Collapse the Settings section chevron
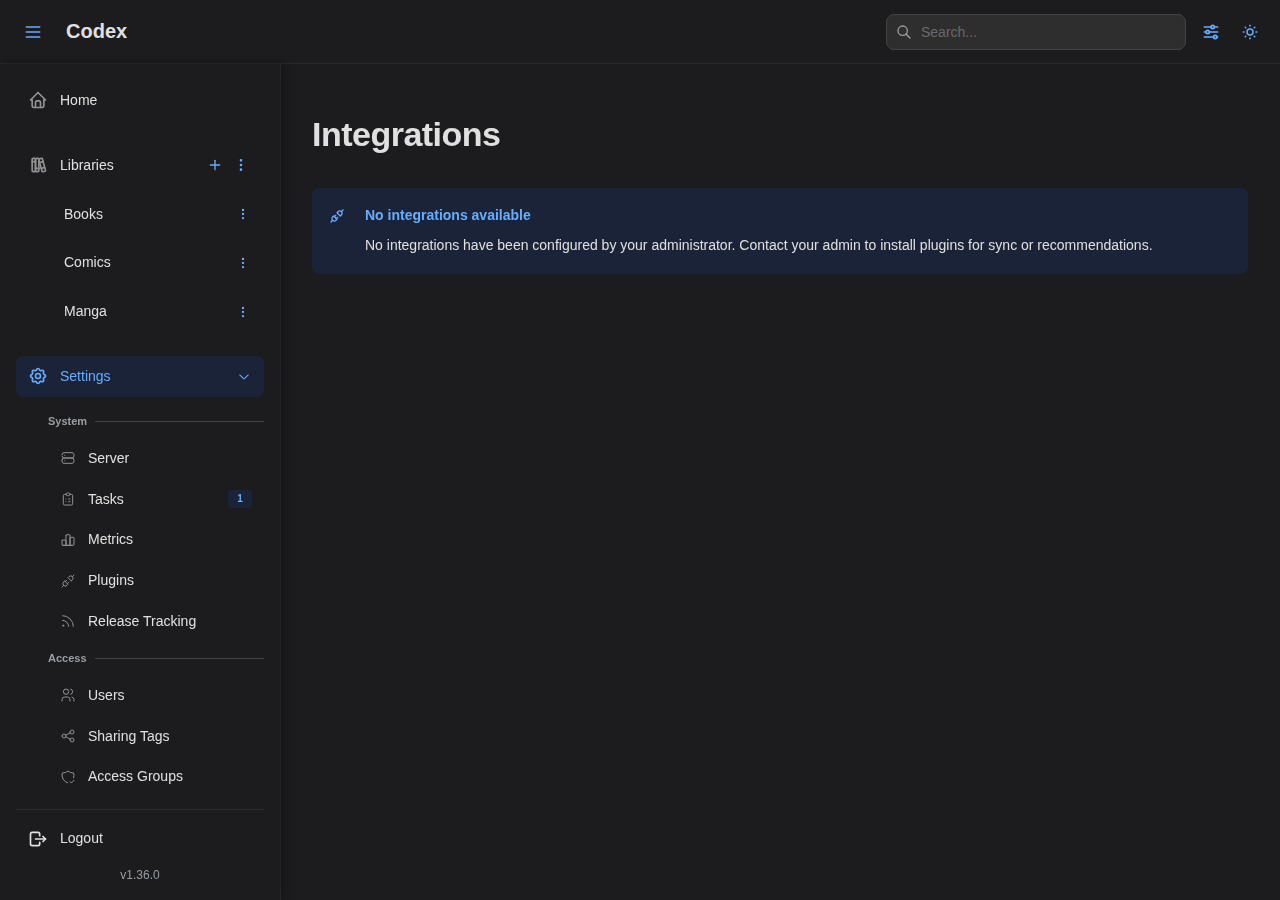The height and width of the screenshot is (900, 1280). tap(244, 377)
